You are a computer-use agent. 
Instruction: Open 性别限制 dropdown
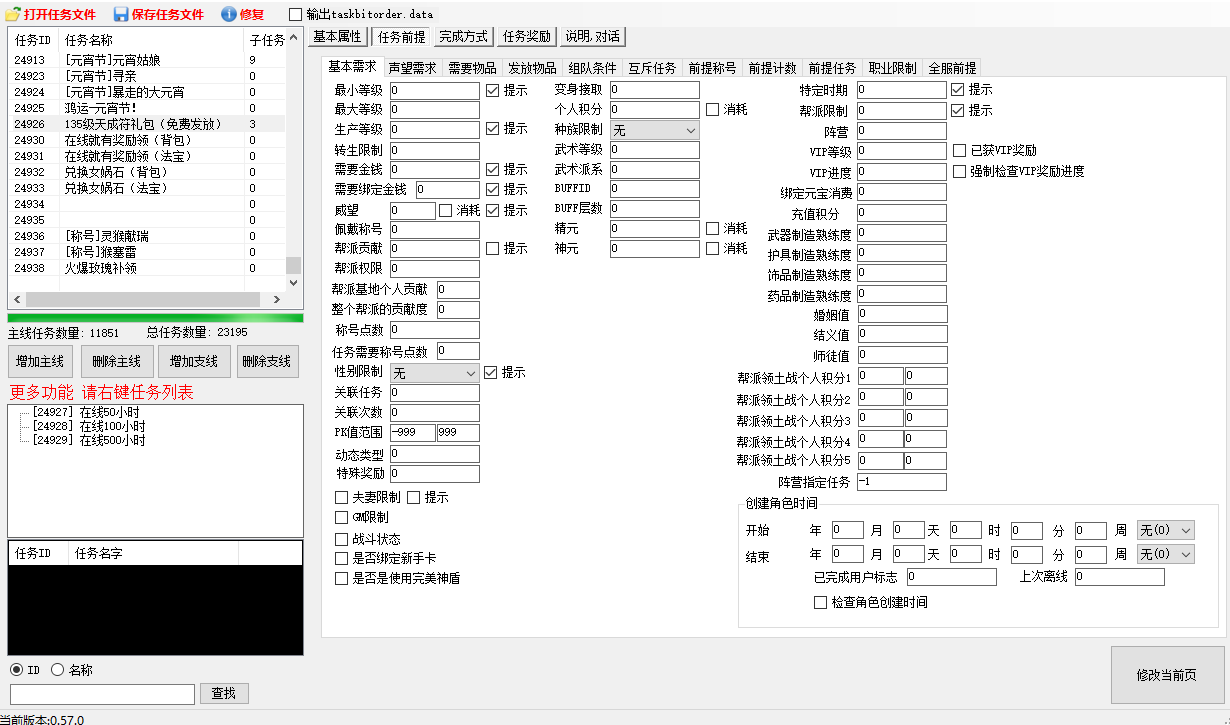[435, 373]
